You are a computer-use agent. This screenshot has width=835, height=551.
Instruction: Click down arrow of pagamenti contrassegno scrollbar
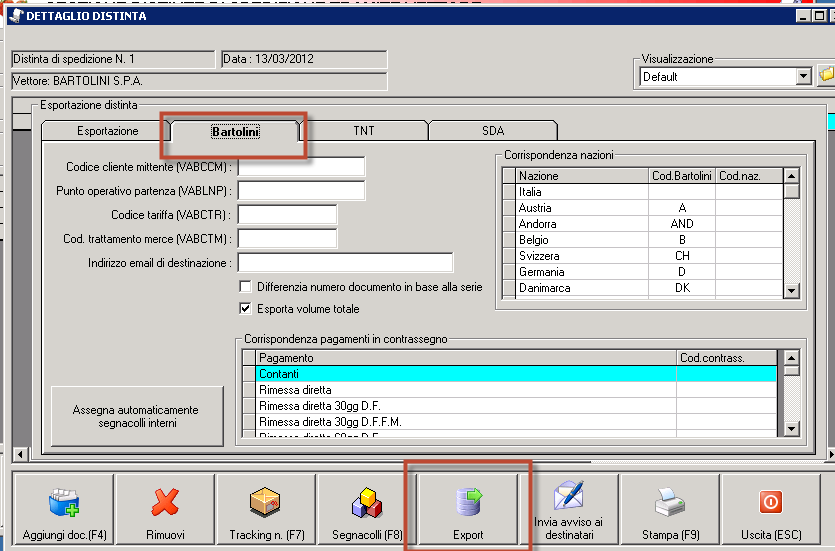791,428
